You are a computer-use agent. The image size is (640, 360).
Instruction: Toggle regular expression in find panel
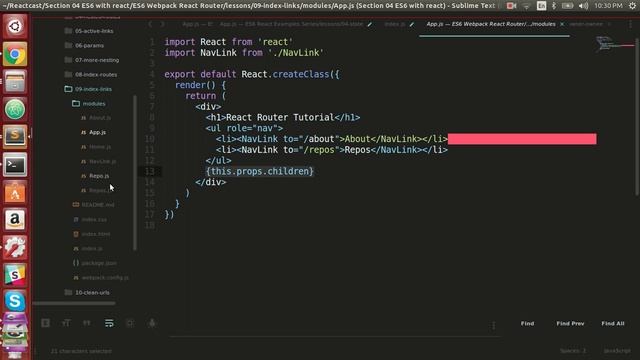click(46, 323)
